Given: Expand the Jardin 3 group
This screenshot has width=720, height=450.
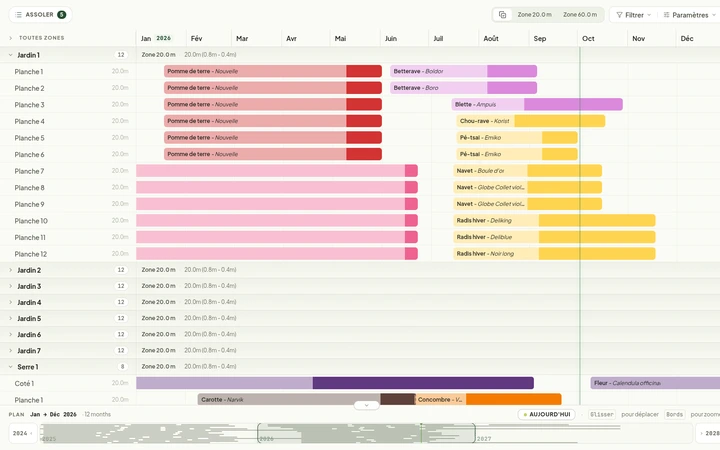Looking at the screenshot, I should (x=11, y=286).
